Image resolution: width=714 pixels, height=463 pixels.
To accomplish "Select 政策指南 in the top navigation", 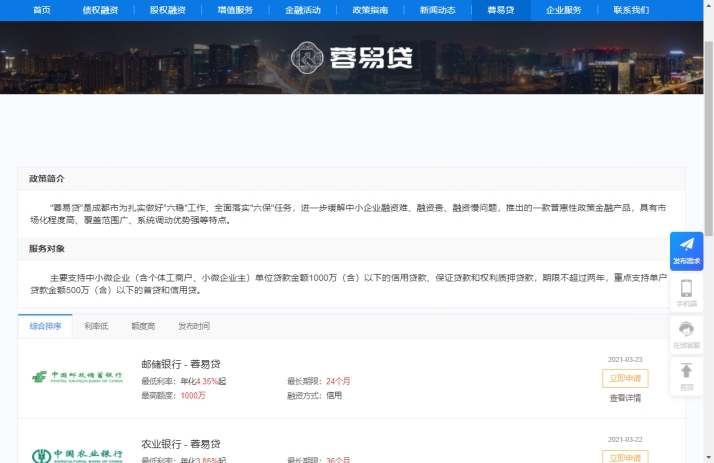I will [x=370, y=10].
